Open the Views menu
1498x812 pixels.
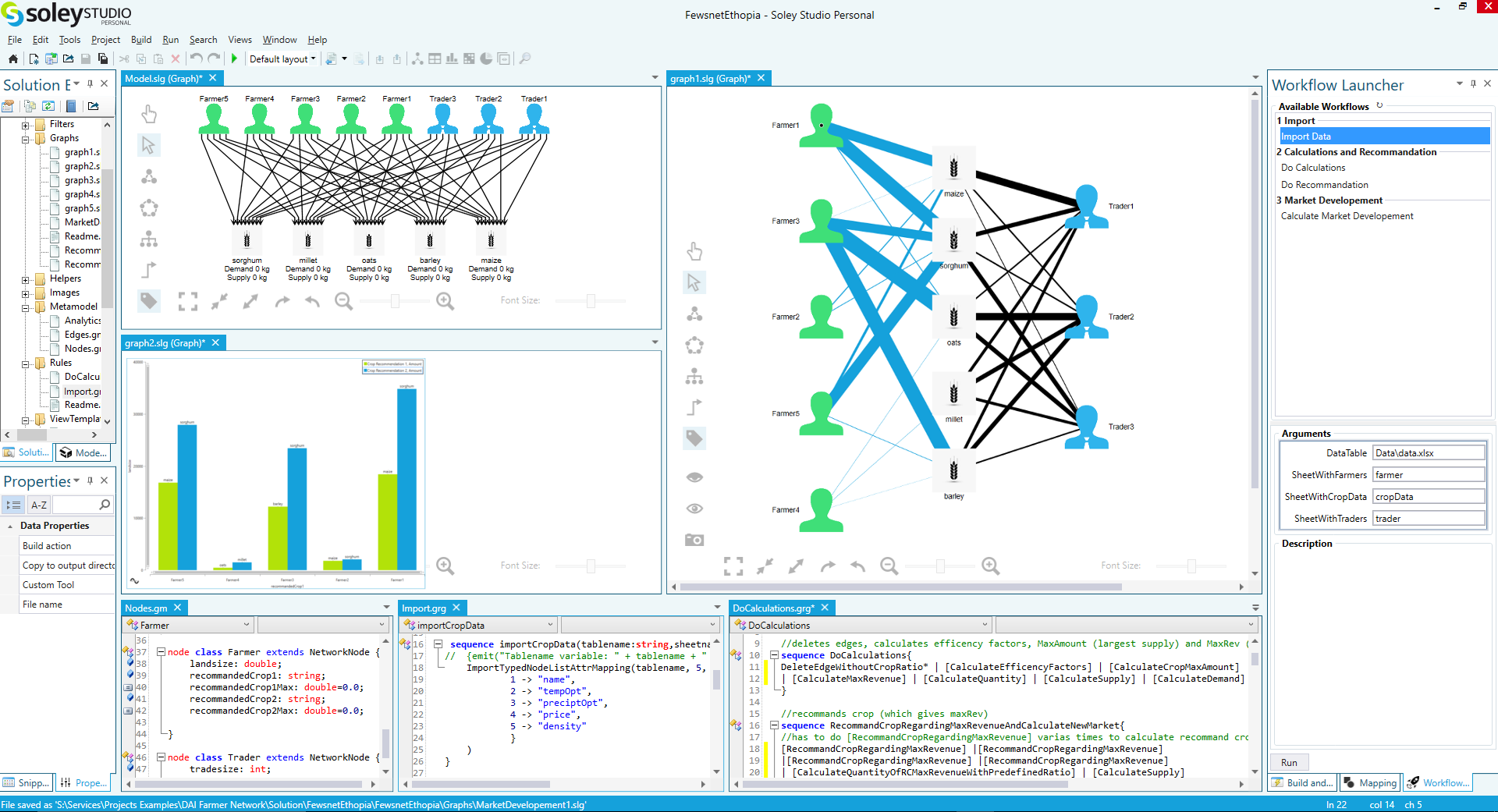point(240,40)
